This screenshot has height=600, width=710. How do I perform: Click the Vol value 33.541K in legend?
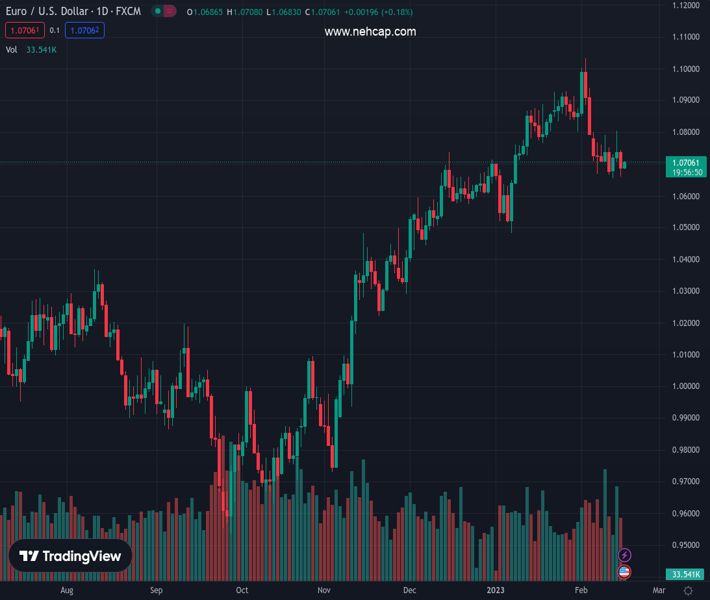(x=42, y=49)
